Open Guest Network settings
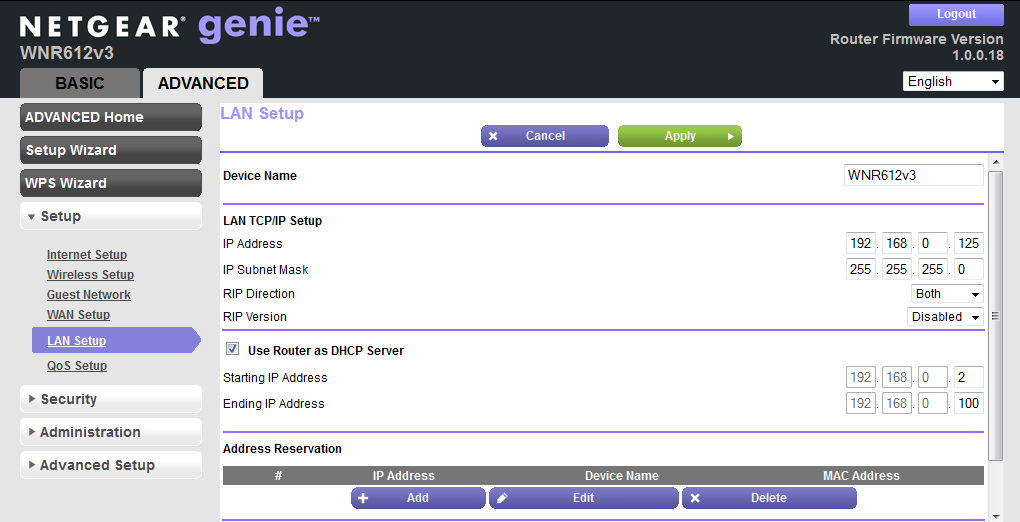The height and width of the screenshot is (522, 1020). tap(88, 295)
